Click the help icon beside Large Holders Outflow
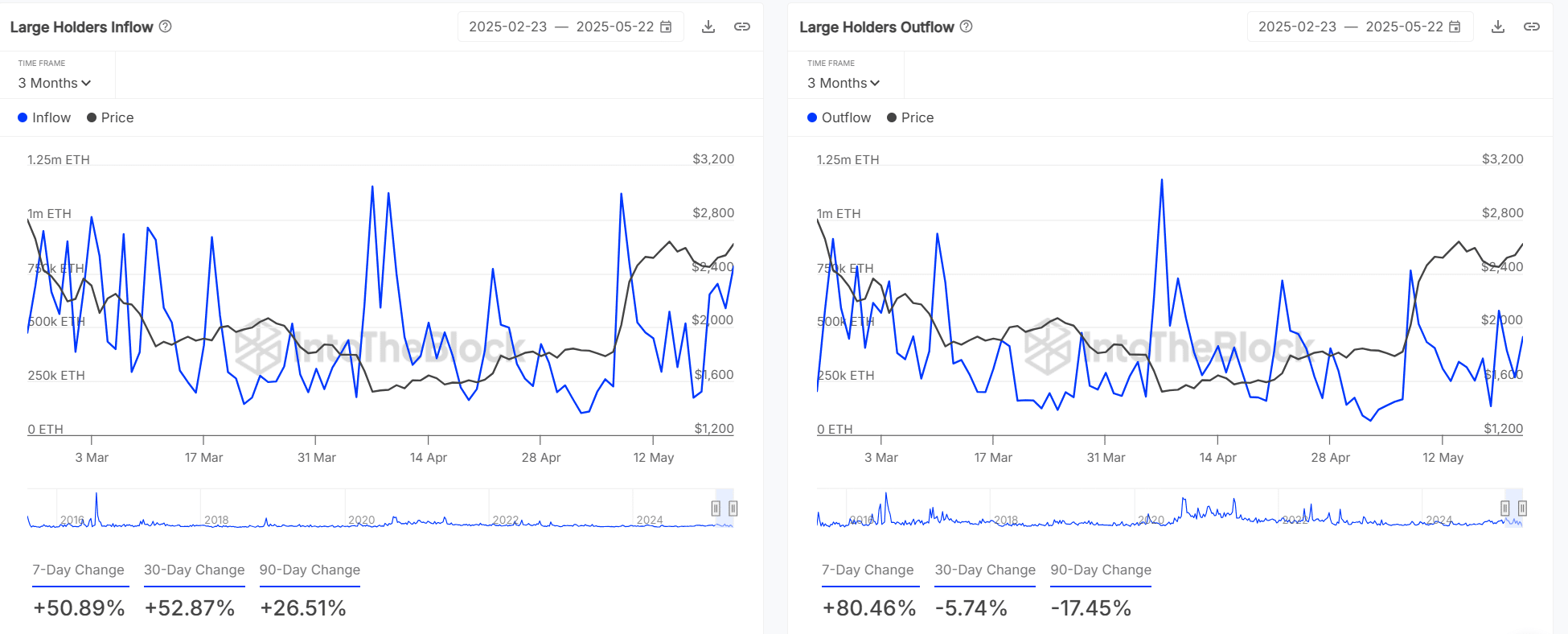This screenshot has height=634, width=1568. [967, 27]
